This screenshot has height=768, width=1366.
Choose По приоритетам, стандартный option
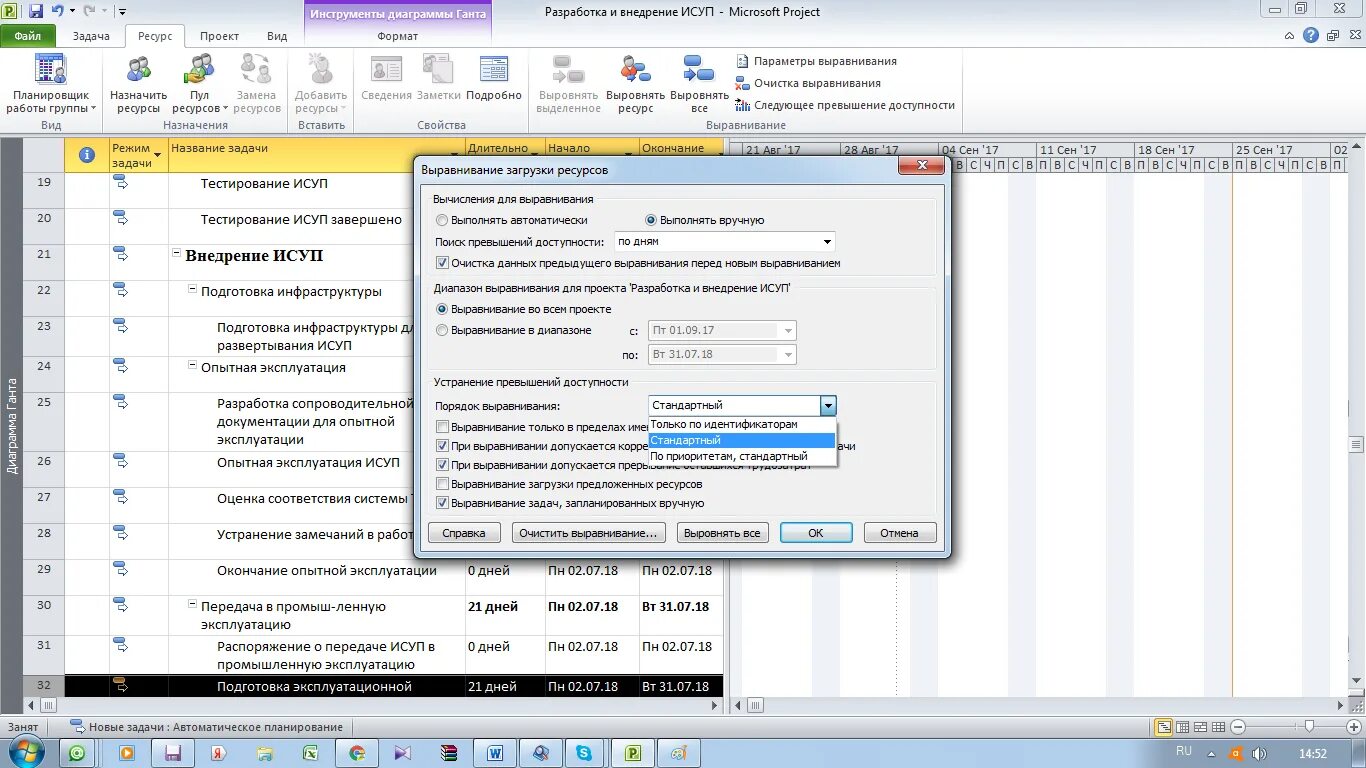pyautogui.click(x=742, y=456)
